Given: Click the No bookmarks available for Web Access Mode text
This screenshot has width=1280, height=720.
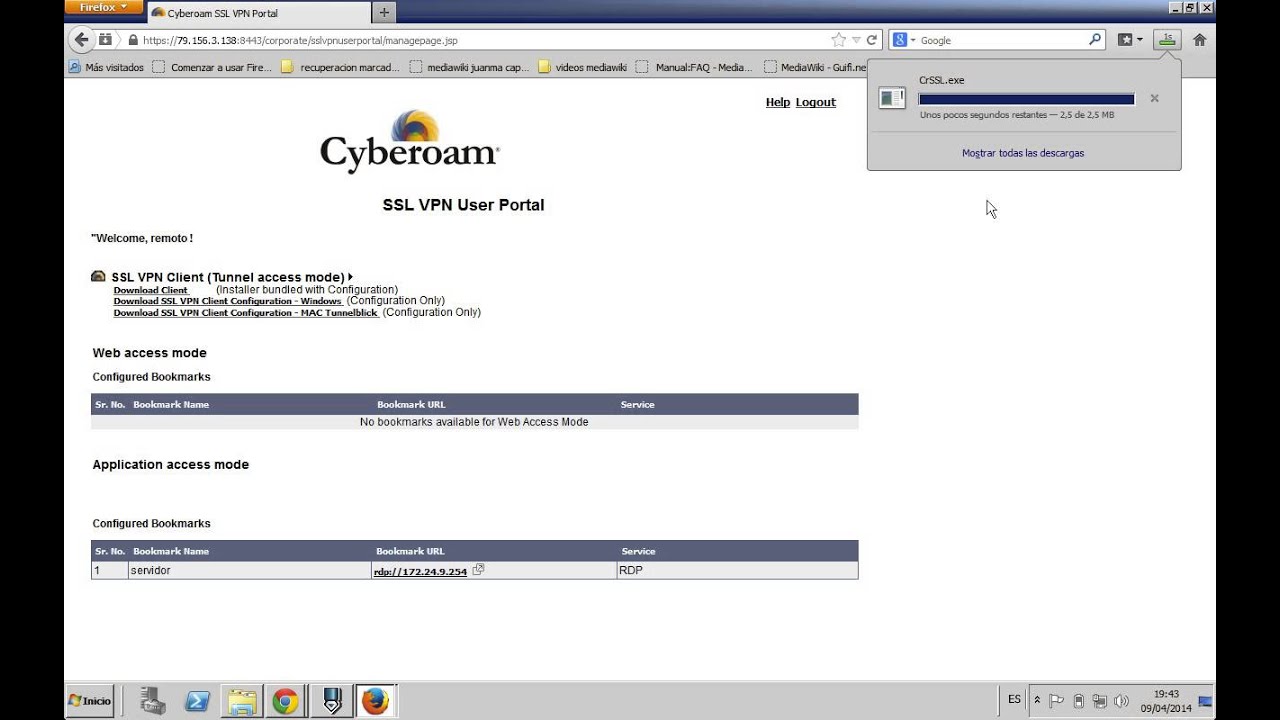Looking at the screenshot, I should pyautogui.click(x=474, y=422).
